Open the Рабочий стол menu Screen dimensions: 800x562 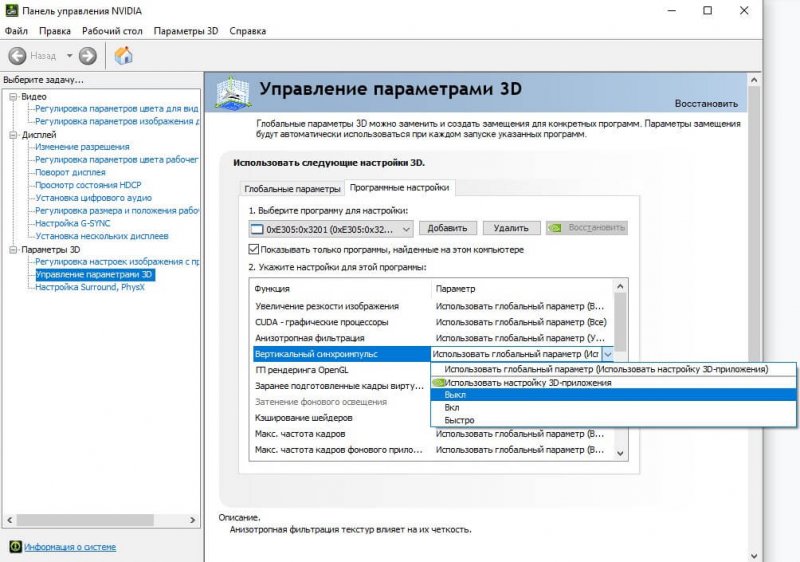tap(112, 31)
